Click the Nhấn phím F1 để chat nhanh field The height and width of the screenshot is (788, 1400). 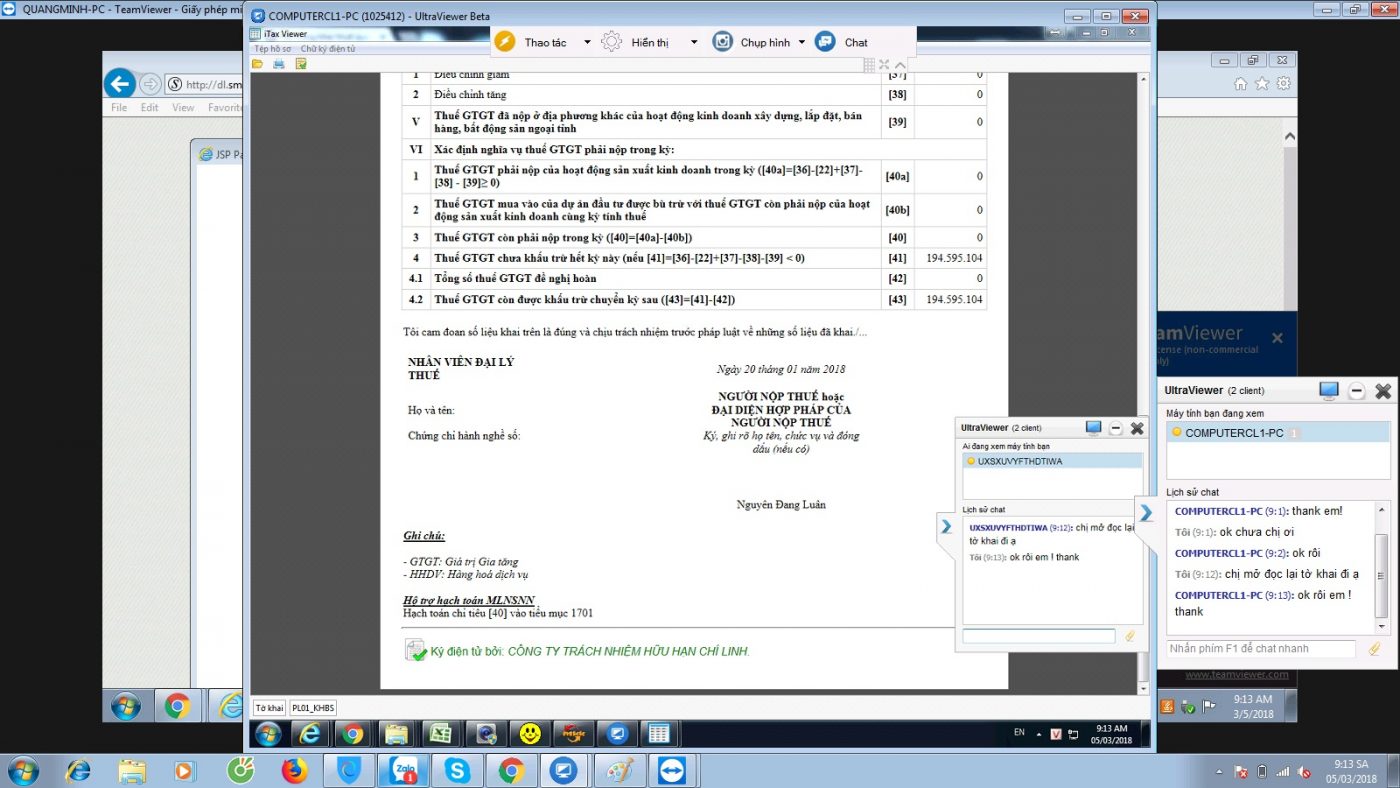[x=1261, y=649]
